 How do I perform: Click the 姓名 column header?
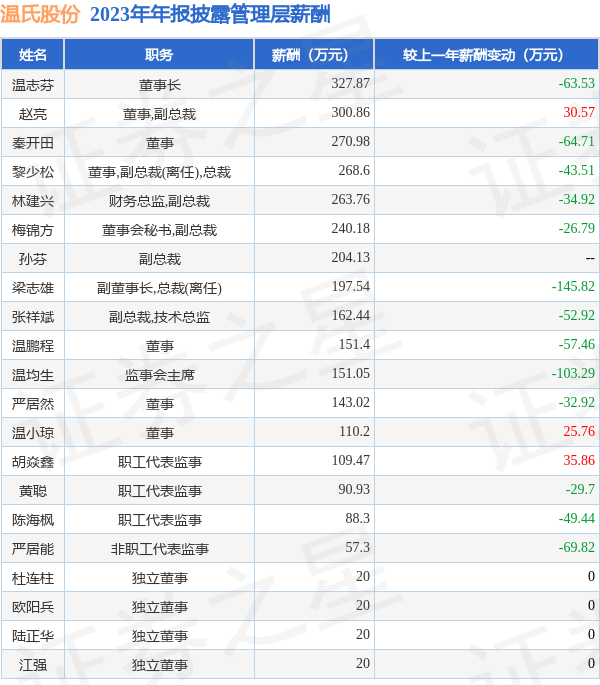point(33,55)
